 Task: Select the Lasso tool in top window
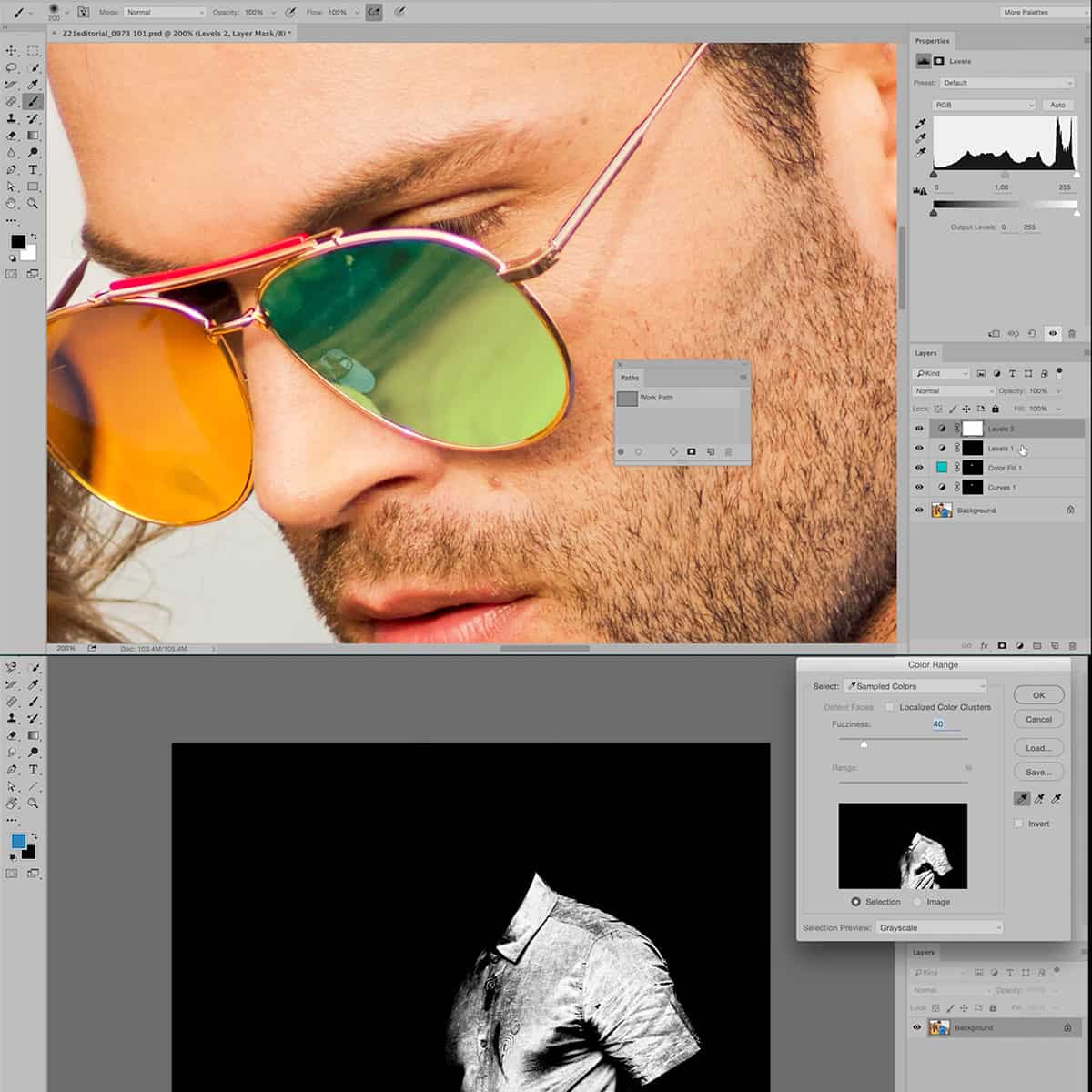pos(12,67)
